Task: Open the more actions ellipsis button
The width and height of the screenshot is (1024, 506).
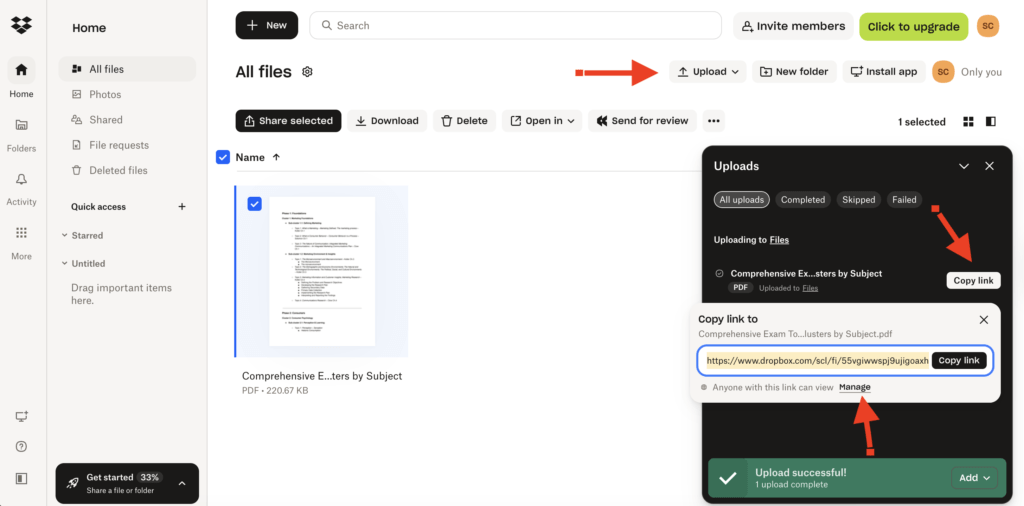Action: point(714,121)
